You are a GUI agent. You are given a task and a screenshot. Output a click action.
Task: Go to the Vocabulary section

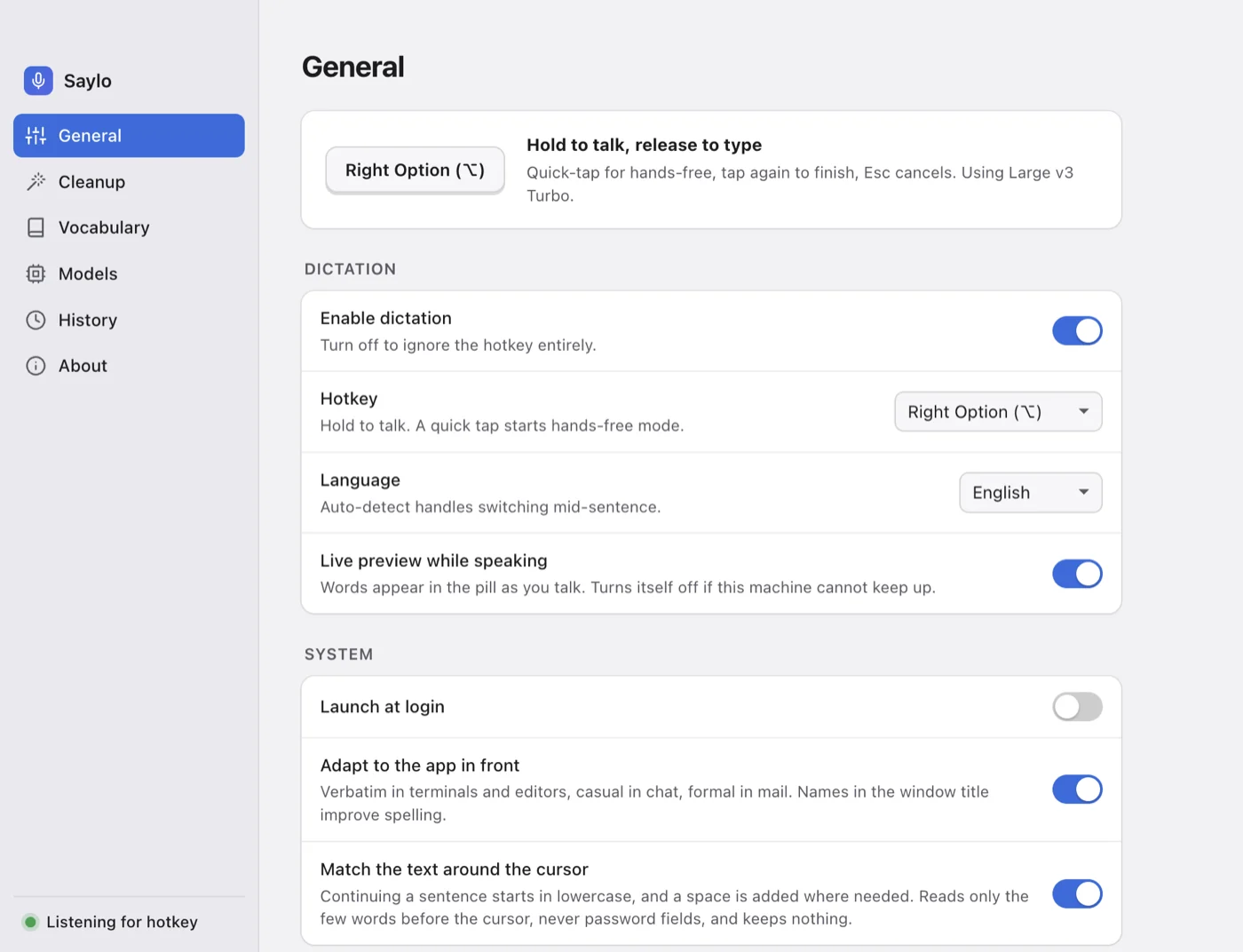129,228
